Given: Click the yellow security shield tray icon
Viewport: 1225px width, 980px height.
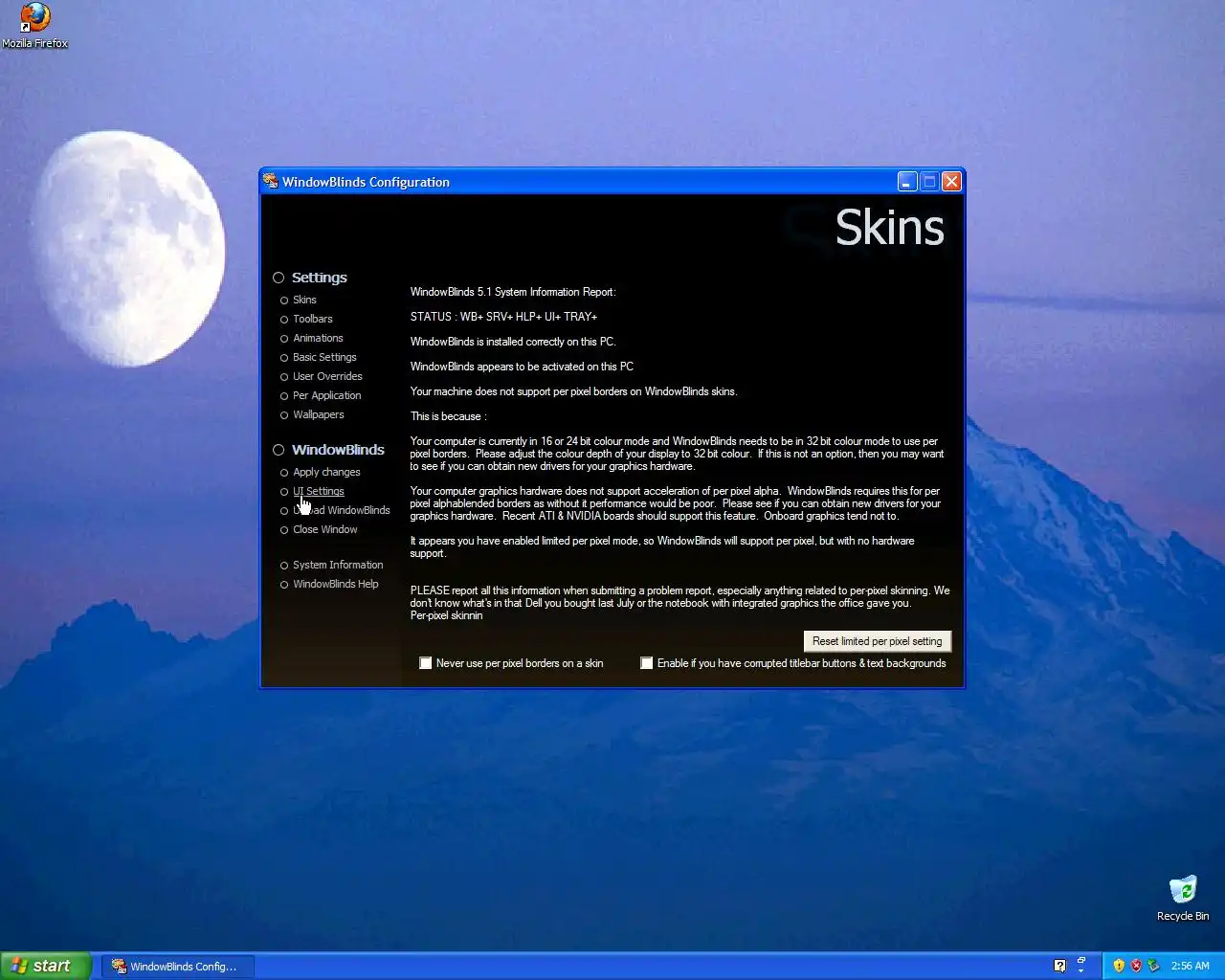Looking at the screenshot, I should [x=1119, y=966].
